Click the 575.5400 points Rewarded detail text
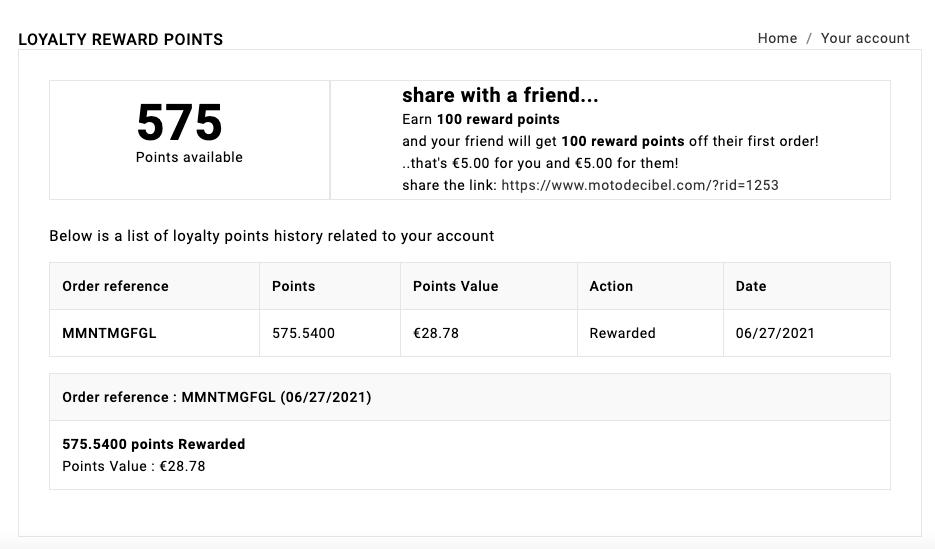The height and width of the screenshot is (549, 935). click(x=153, y=444)
